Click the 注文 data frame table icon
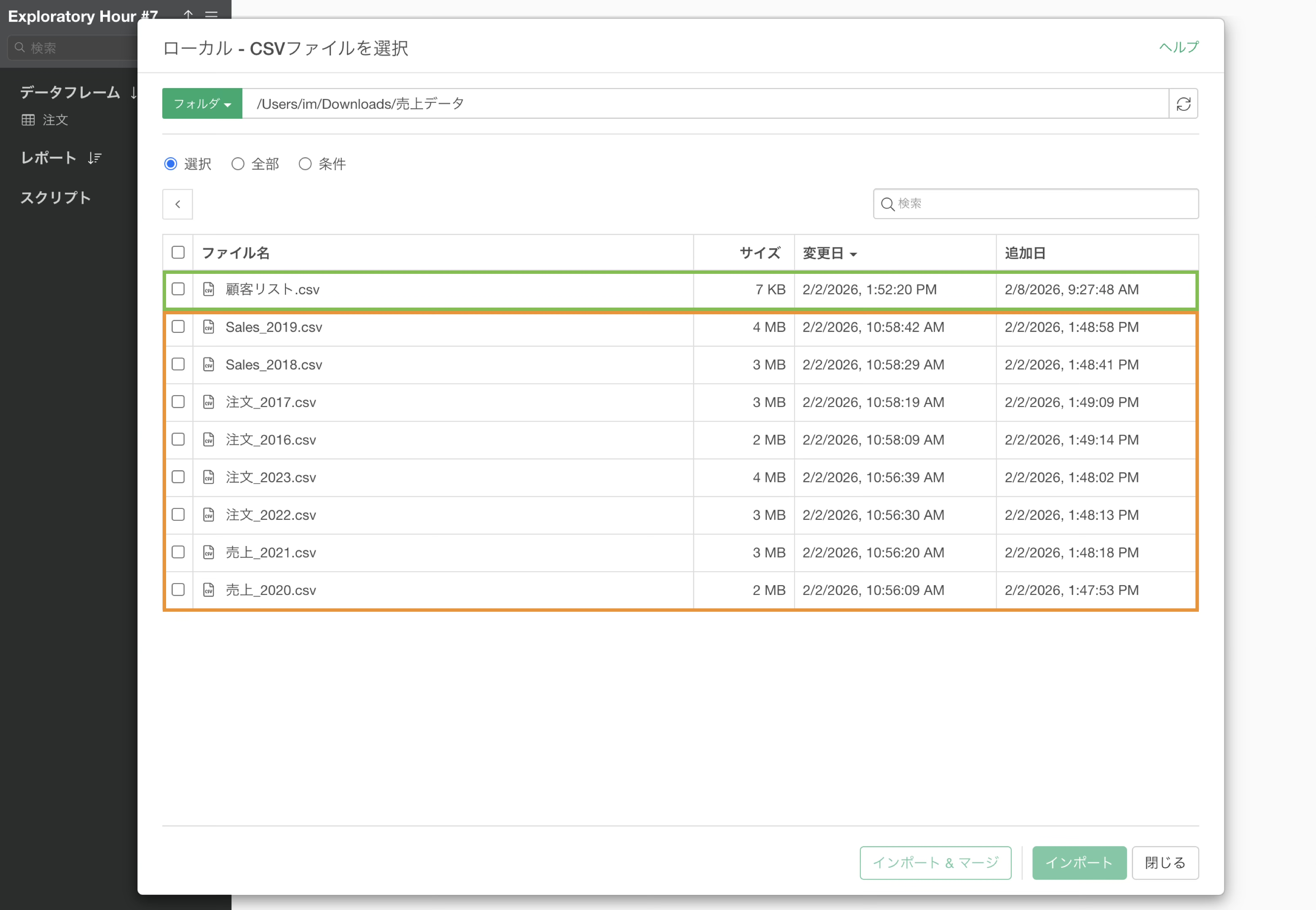Screen dimensions: 1316x910 click(28, 120)
